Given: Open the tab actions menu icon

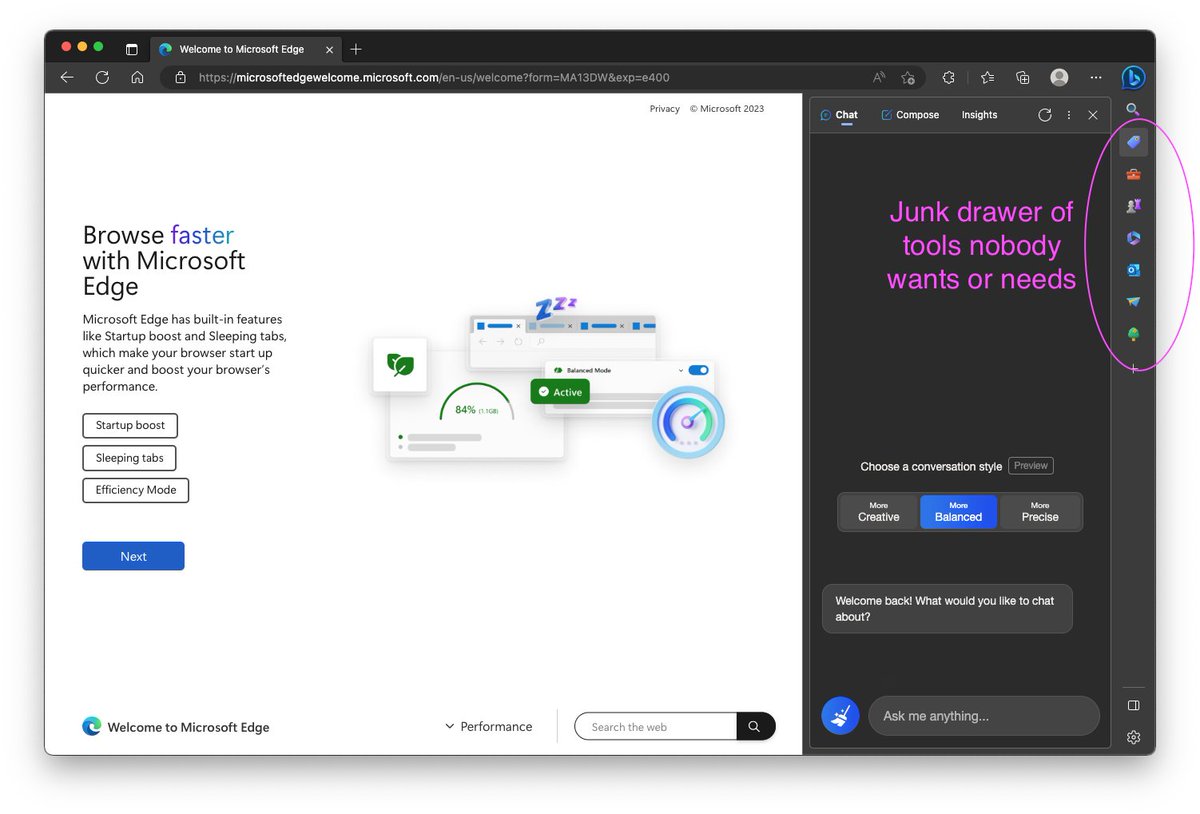Looking at the screenshot, I should (131, 49).
